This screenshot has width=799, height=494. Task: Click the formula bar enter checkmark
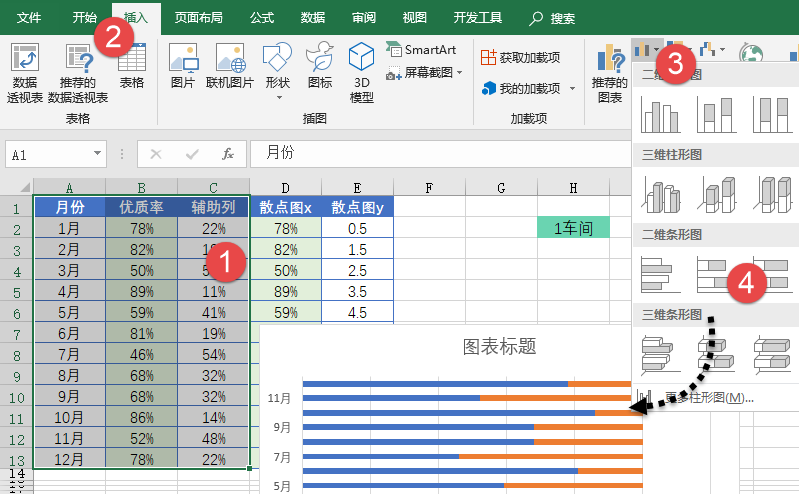[192, 154]
